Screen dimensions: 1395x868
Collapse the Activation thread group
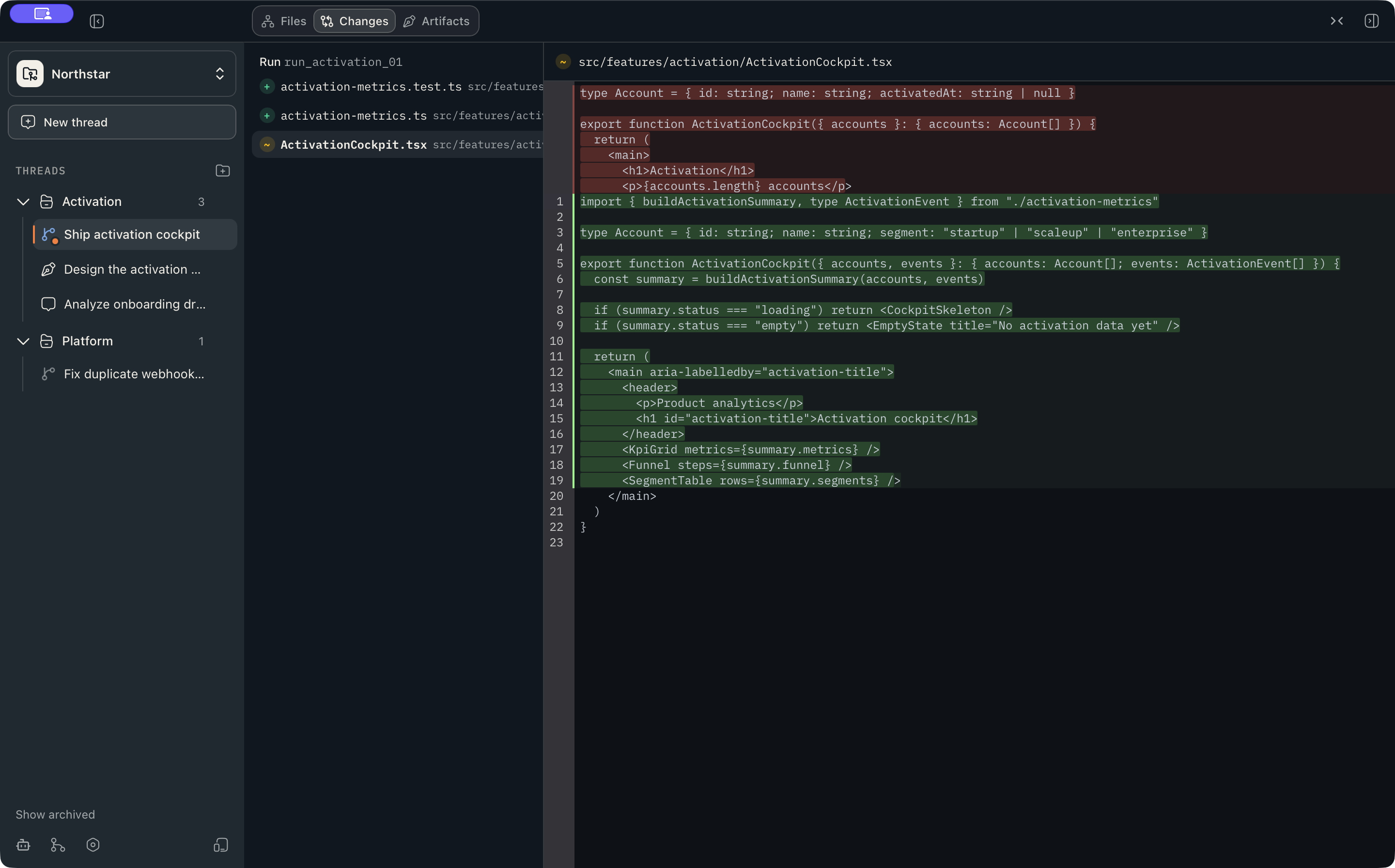coord(23,201)
